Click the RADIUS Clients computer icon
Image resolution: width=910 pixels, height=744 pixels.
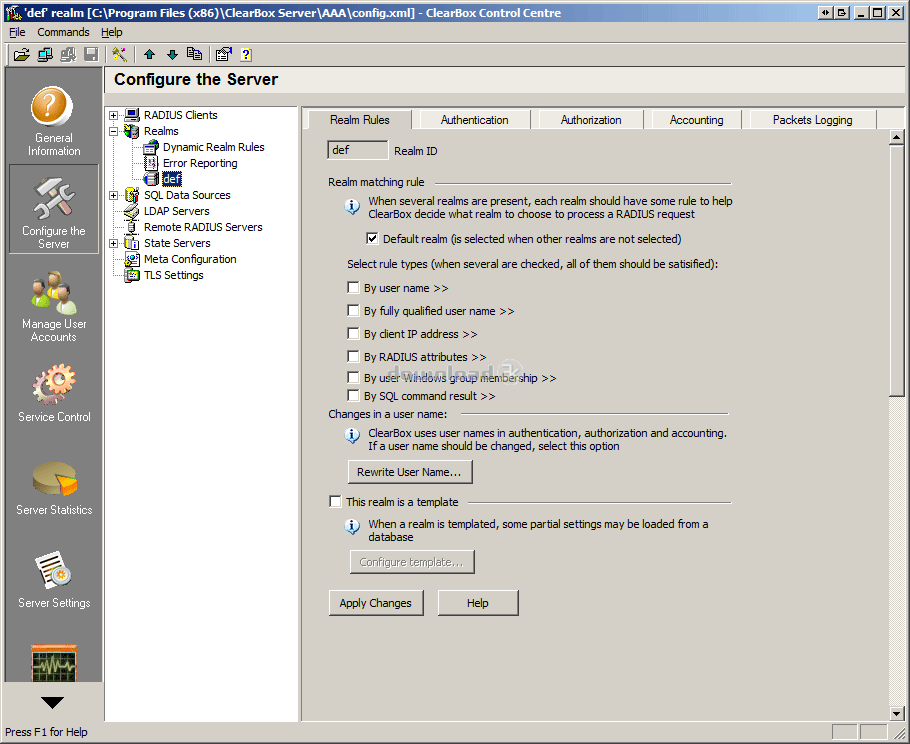[x=132, y=115]
